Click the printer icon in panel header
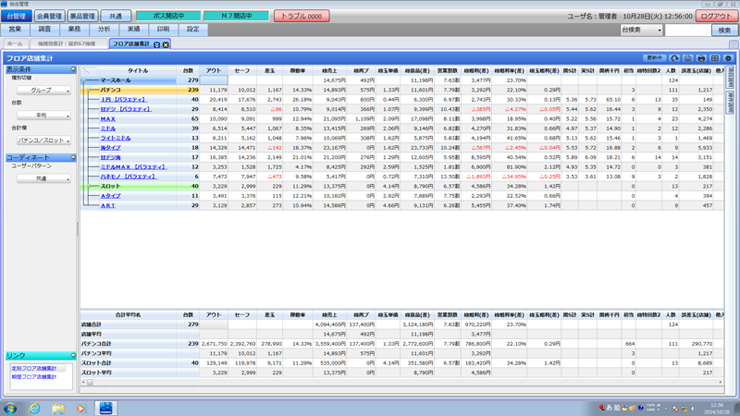Viewport: 740px width, 416px height. click(701, 58)
